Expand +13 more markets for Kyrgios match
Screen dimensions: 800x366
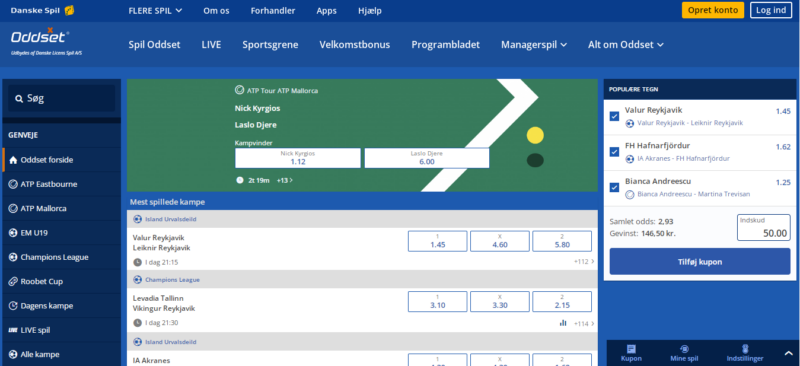pos(285,180)
